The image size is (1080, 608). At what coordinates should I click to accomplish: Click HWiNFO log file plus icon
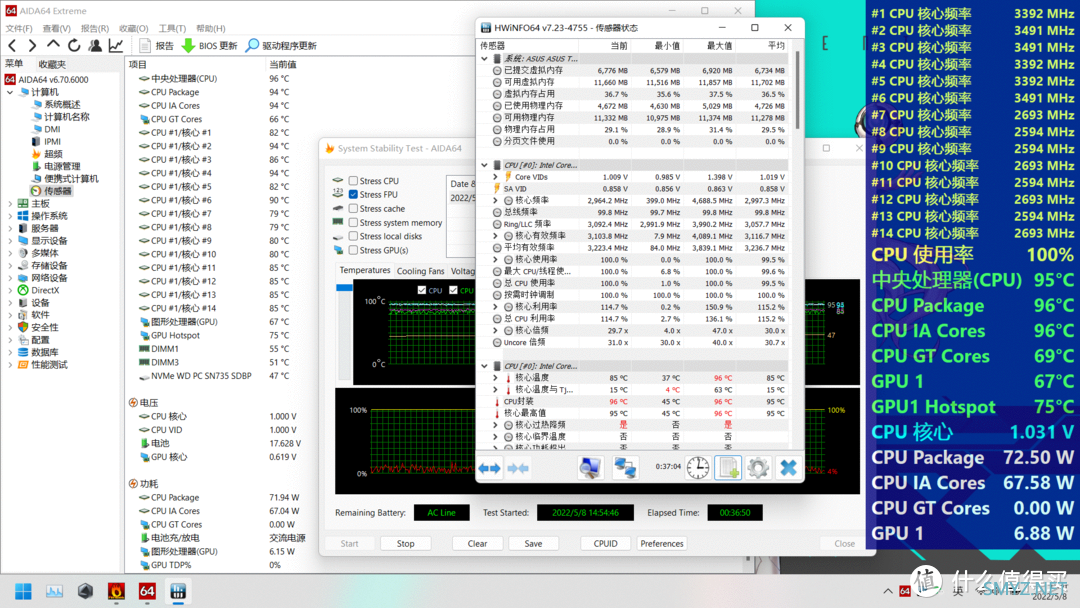[x=728, y=468]
